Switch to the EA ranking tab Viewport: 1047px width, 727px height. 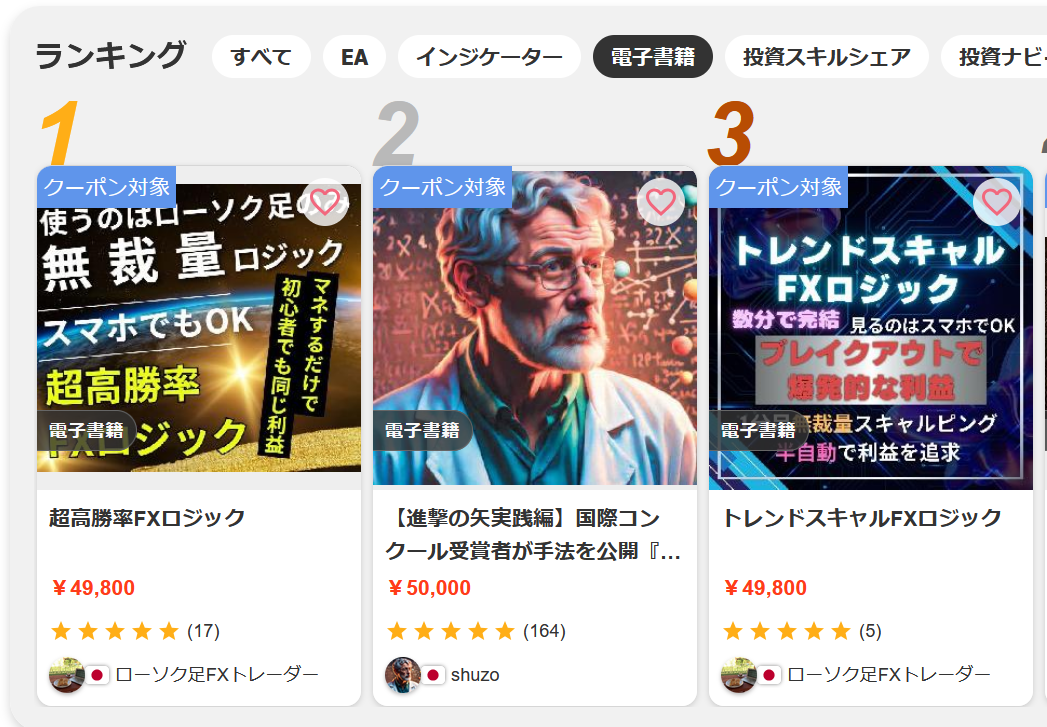355,57
